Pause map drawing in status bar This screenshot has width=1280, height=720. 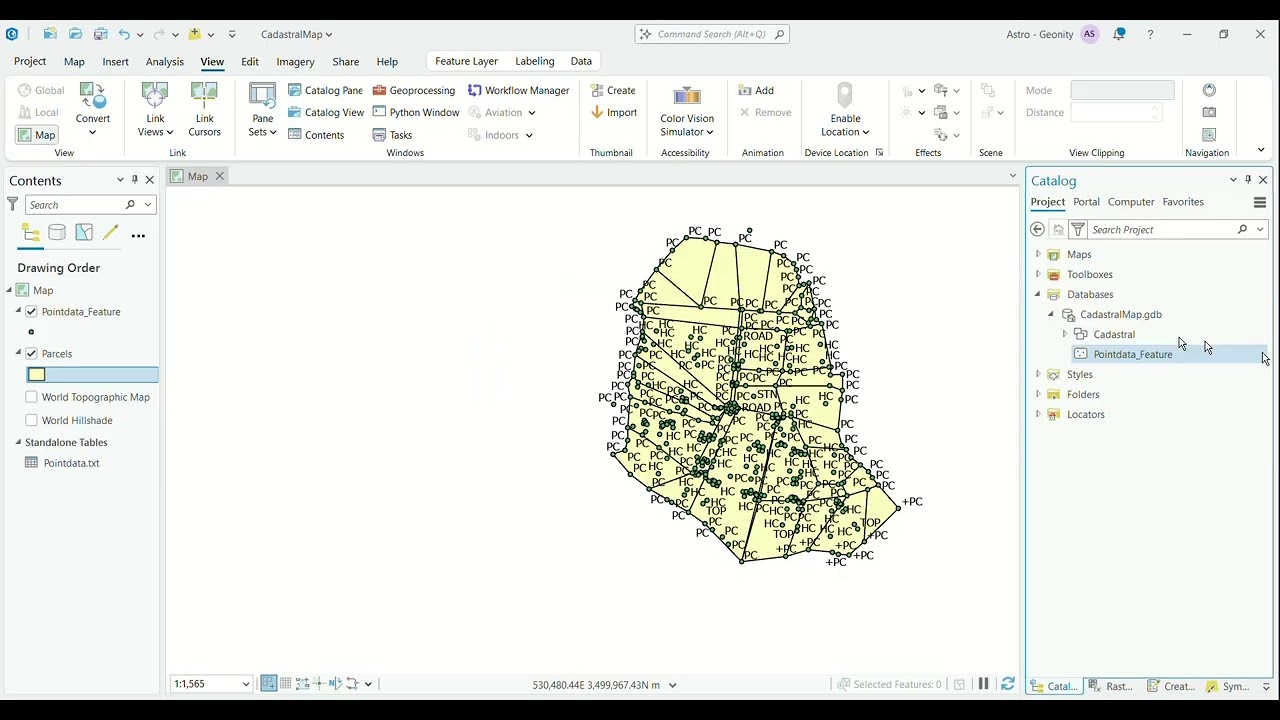tap(983, 684)
